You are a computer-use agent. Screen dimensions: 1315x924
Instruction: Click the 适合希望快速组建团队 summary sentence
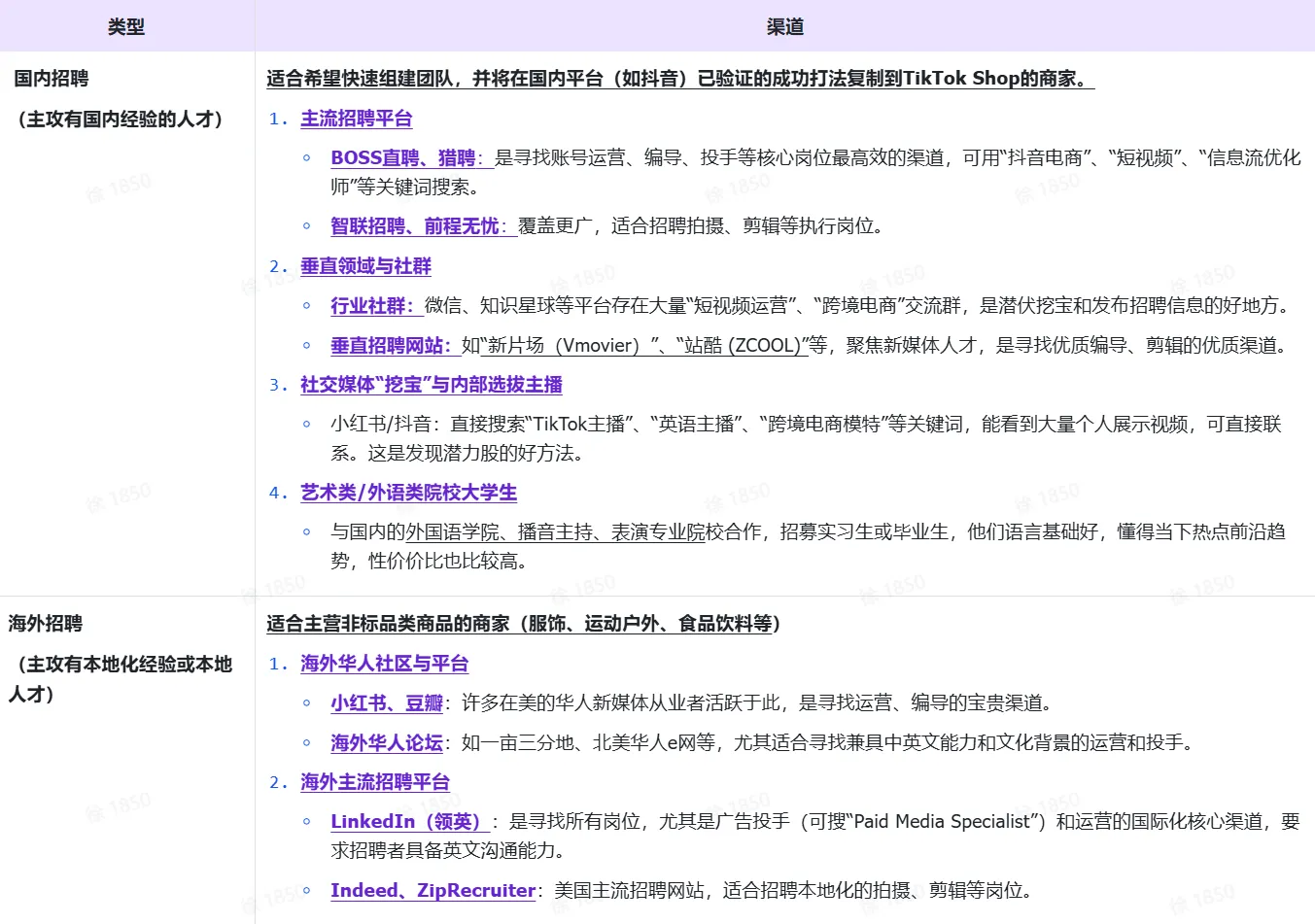pos(680,79)
